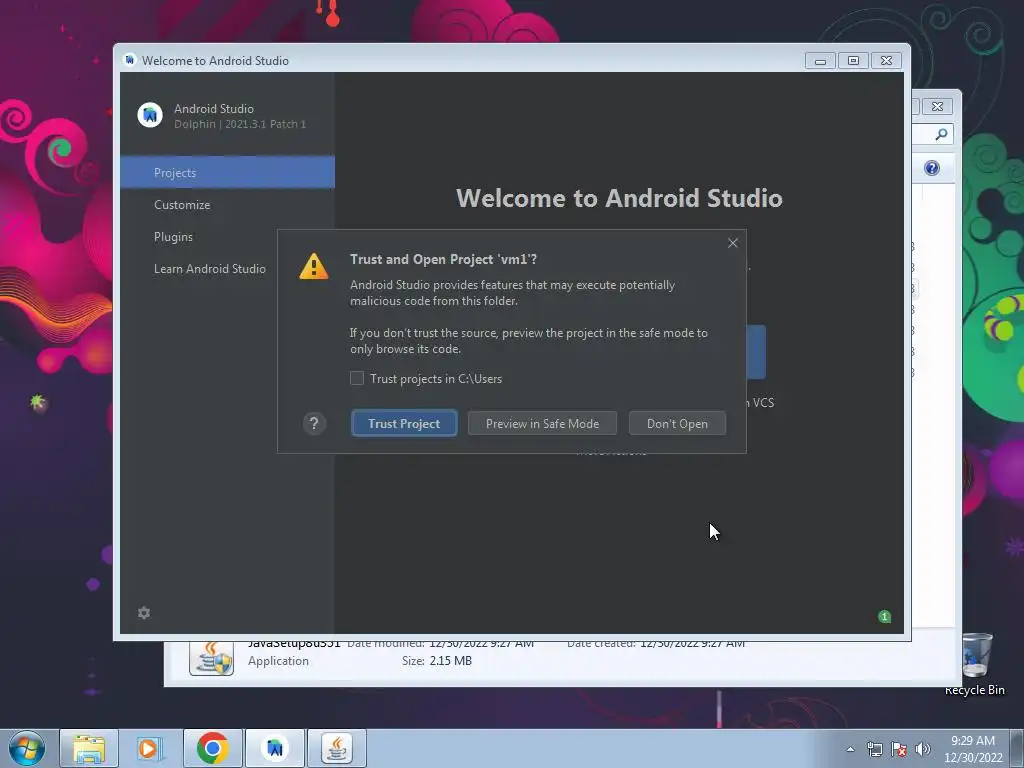This screenshot has height=768, width=1024.
Task: Choose Preview in Safe Mode
Action: (542, 423)
